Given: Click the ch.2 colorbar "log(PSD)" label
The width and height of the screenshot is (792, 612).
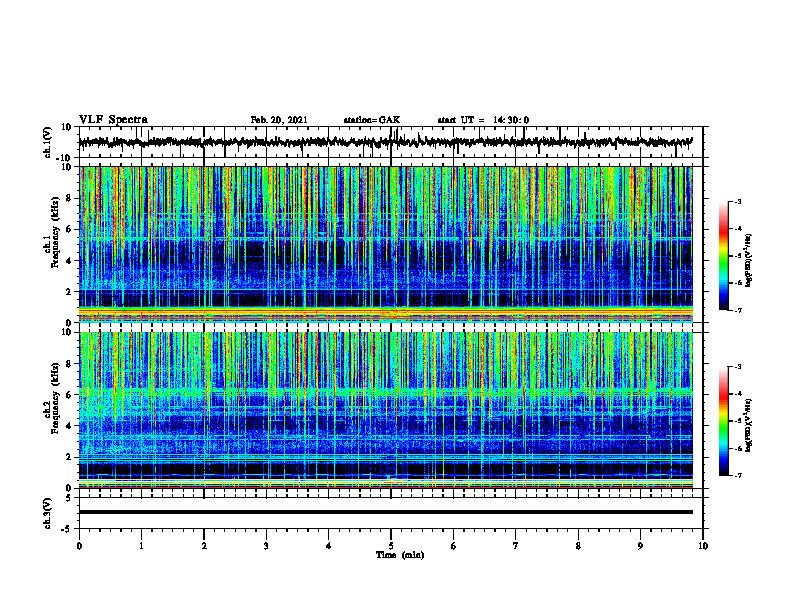Looking at the screenshot, I should [749, 425].
